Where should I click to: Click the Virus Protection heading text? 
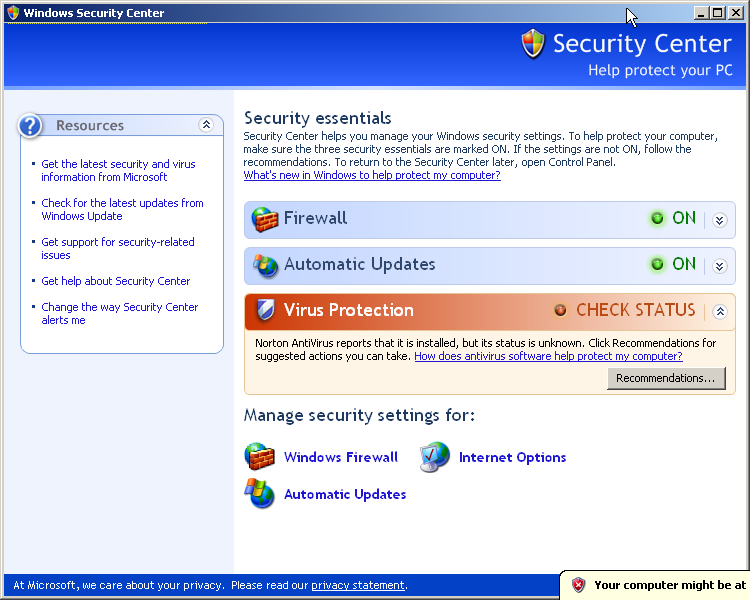[348, 310]
